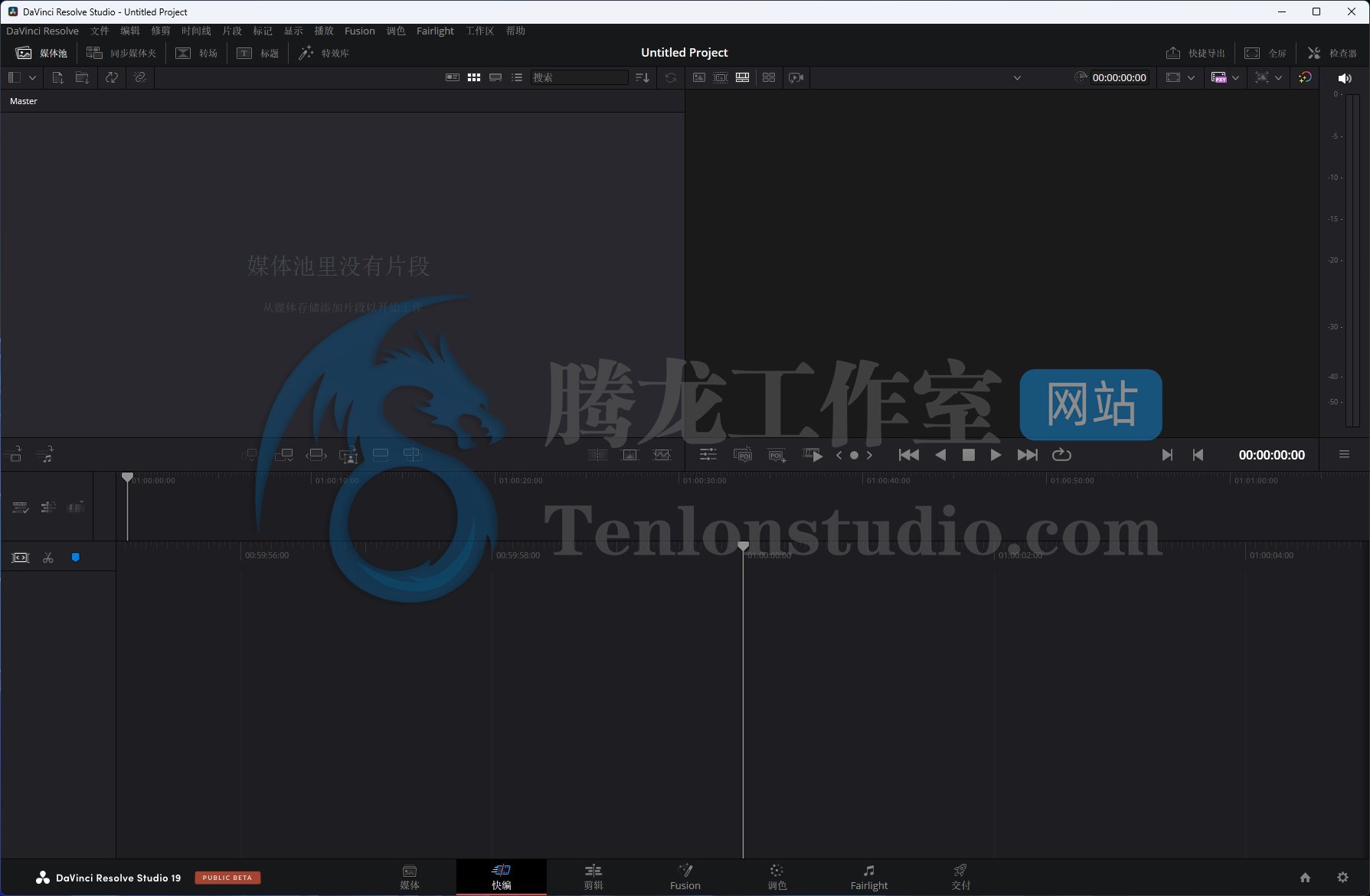
Task: Mute audio with the speaker icon
Action: (x=1344, y=78)
